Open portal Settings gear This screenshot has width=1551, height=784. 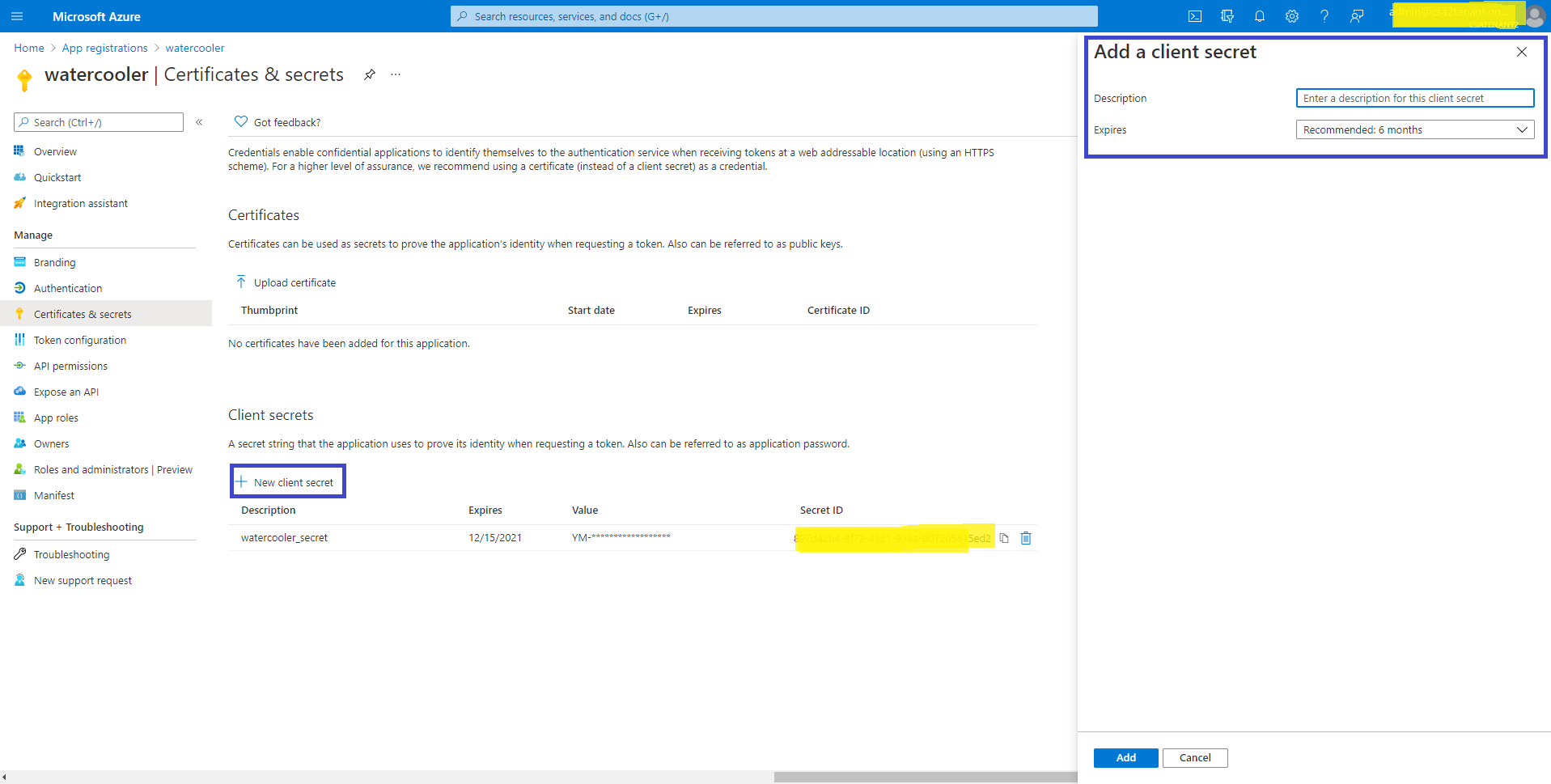click(x=1292, y=16)
